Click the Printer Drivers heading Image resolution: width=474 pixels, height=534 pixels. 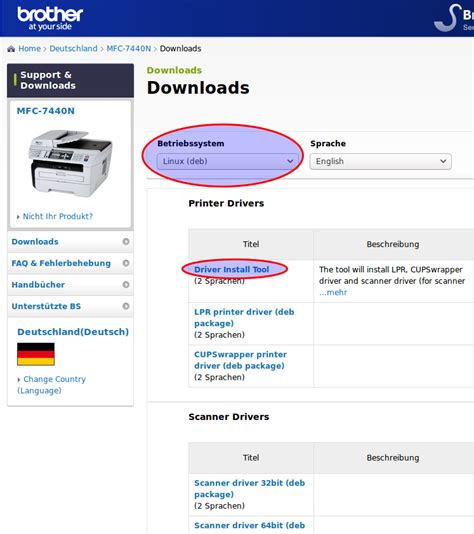tap(226, 203)
